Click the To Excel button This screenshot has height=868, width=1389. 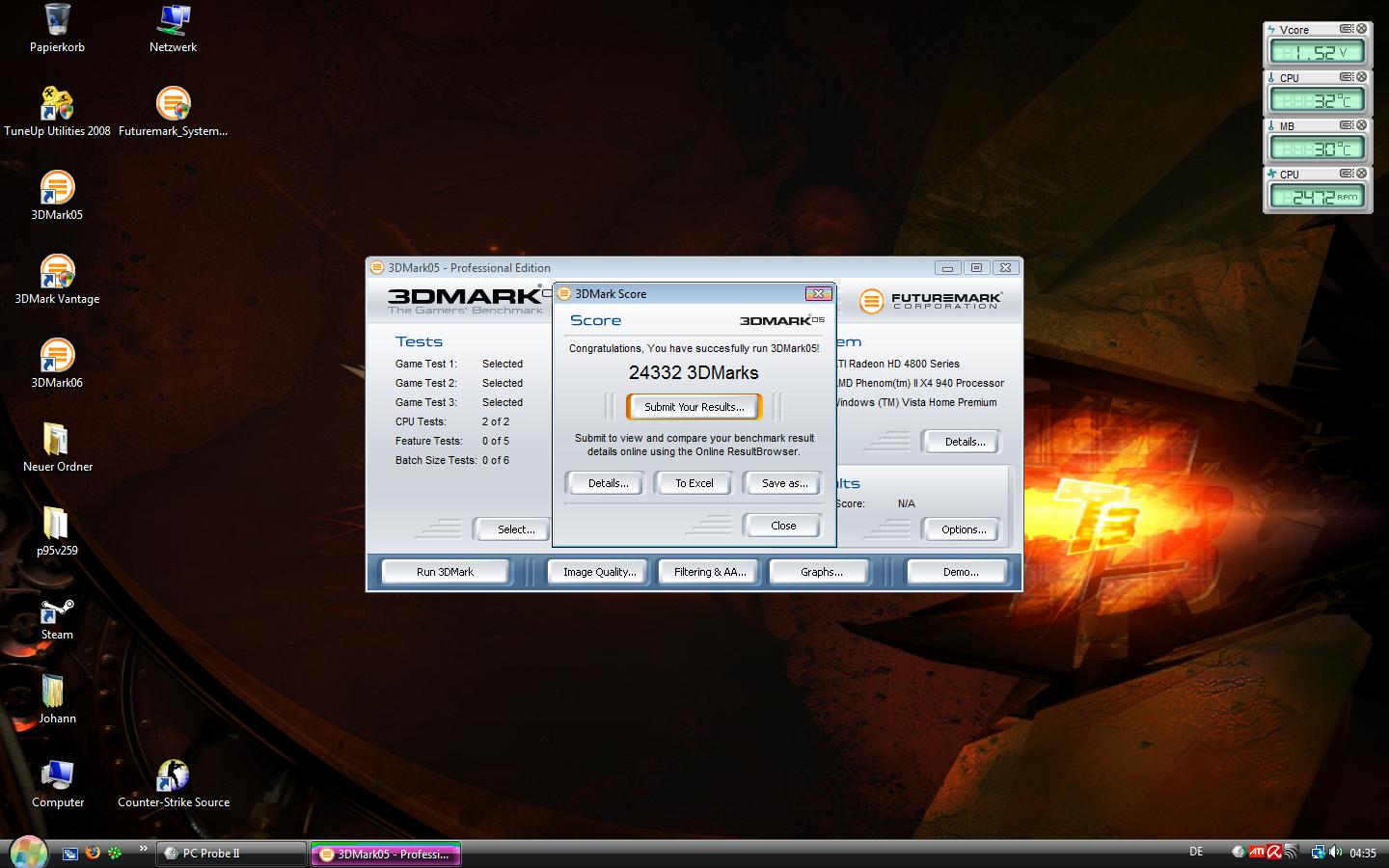pyautogui.click(x=694, y=483)
